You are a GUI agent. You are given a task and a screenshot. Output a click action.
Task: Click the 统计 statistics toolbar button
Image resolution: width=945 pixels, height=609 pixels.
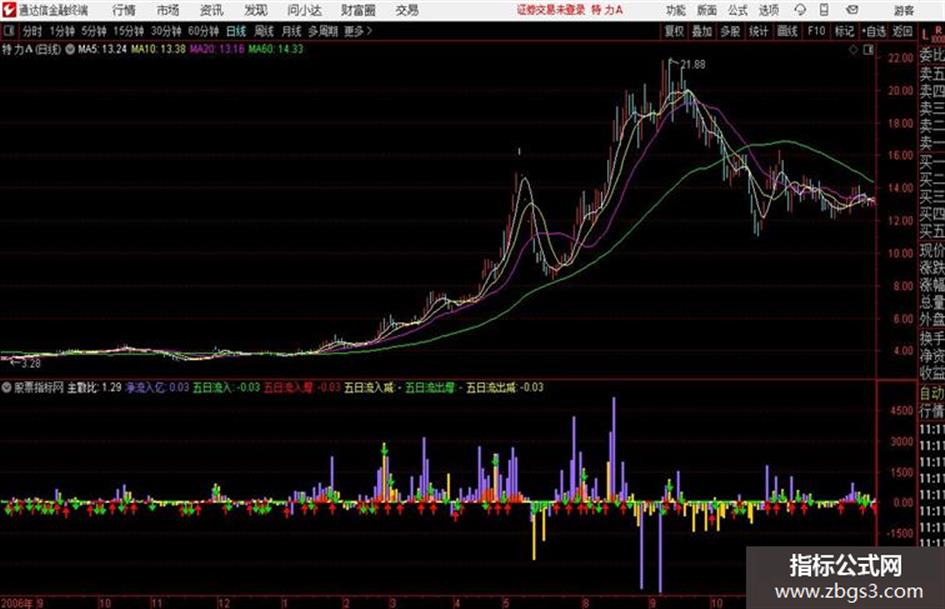[x=759, y=31]
